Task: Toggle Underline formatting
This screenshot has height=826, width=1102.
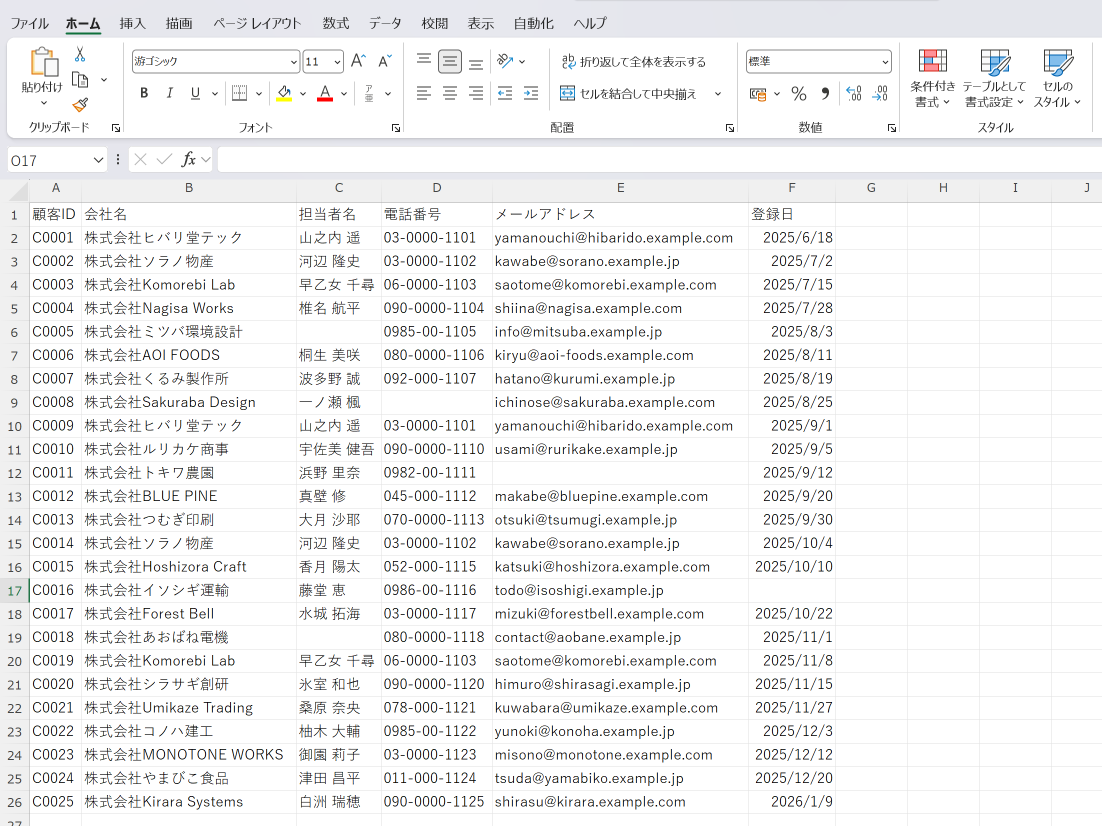Action: [195, 93]
